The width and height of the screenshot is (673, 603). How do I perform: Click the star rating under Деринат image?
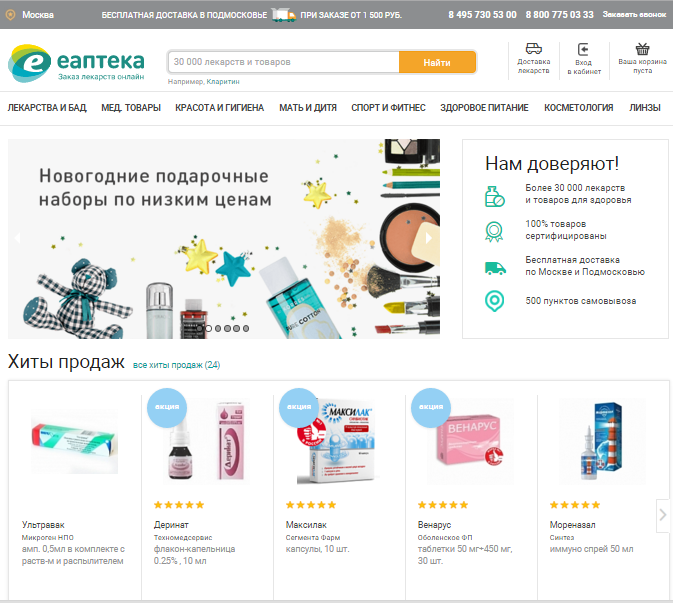tap(179, 505)
